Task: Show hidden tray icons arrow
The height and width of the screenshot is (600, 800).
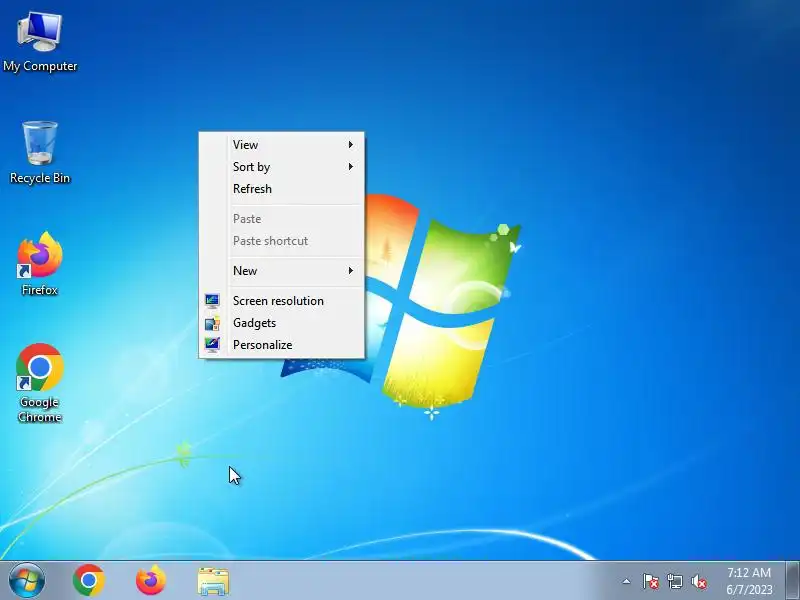Action: [627, 581]
